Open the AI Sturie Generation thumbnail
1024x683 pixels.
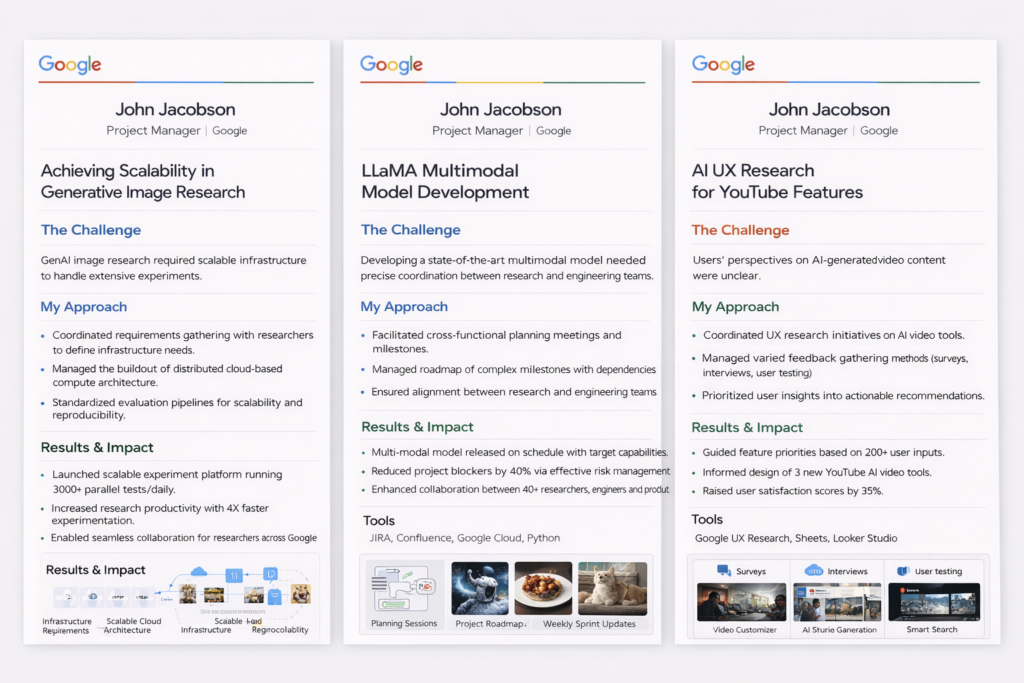pos(838,602)
